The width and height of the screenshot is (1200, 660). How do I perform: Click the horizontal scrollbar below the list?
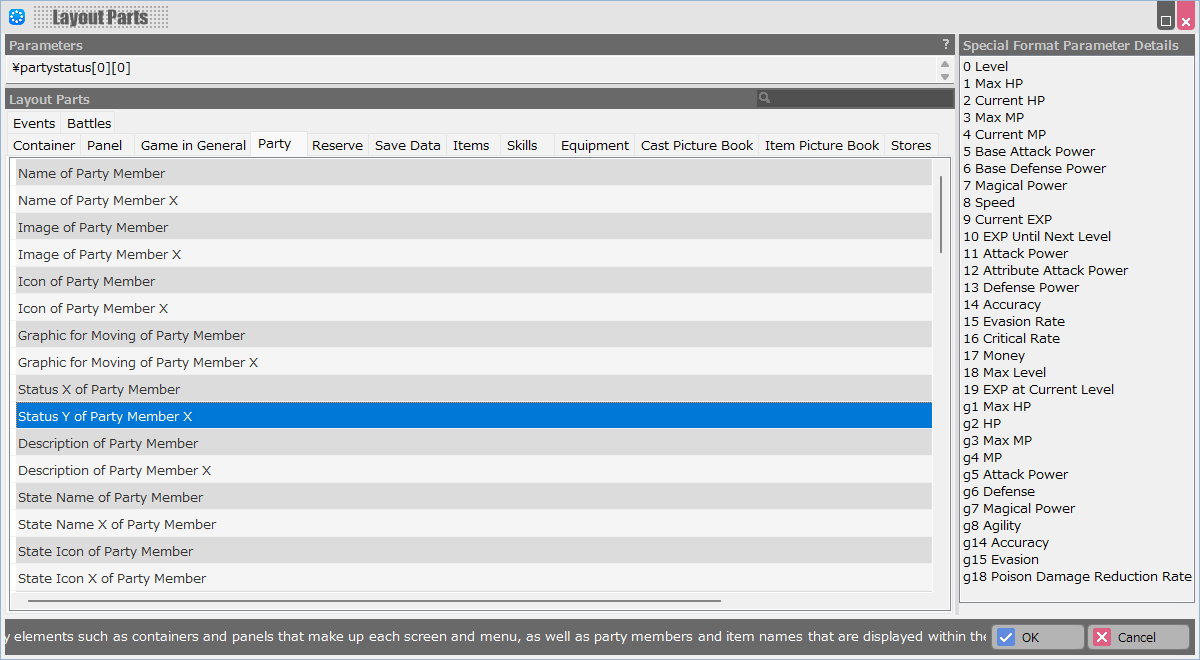(x=374, y=601)
